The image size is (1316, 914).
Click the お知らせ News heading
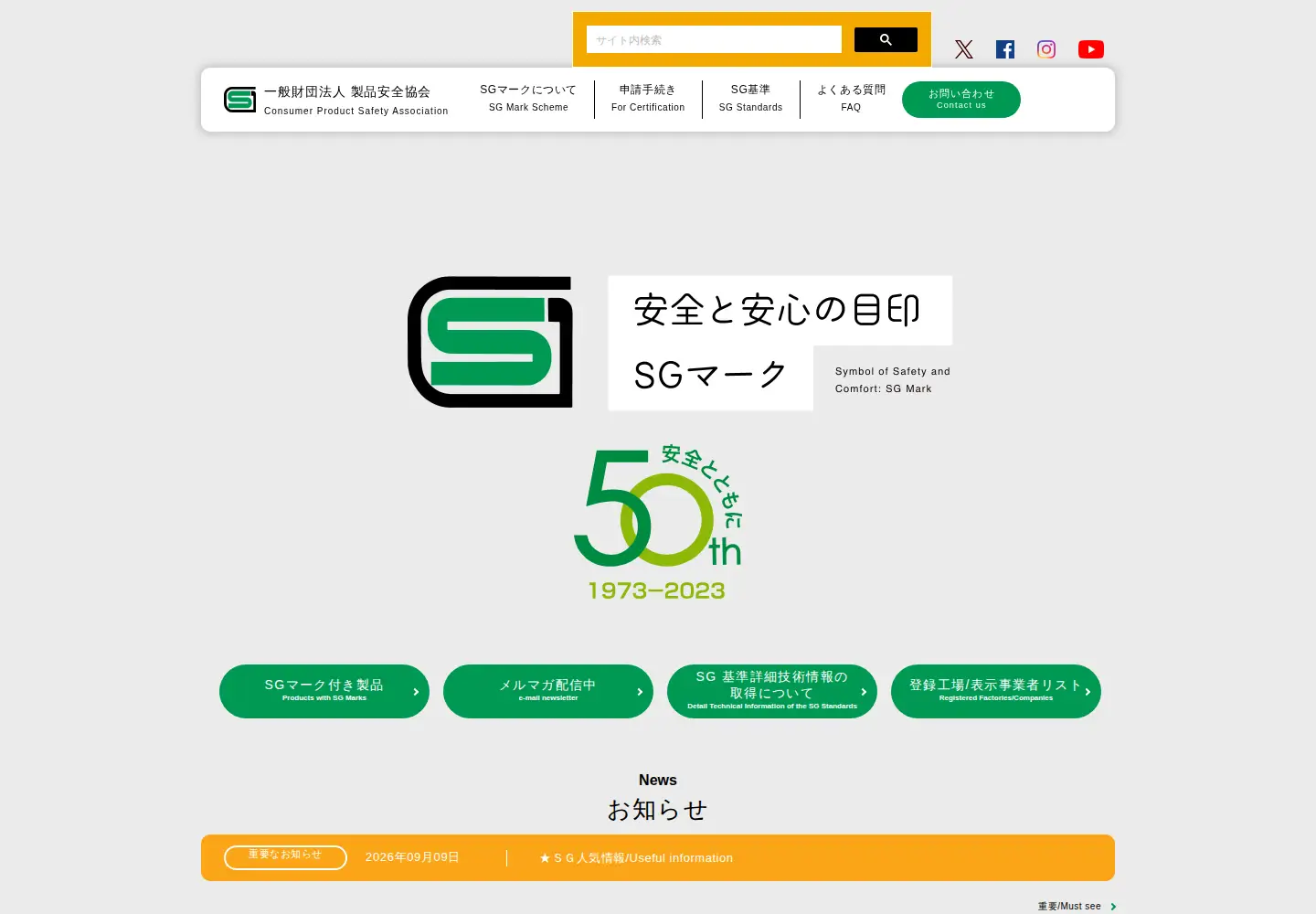coord(658,798)
